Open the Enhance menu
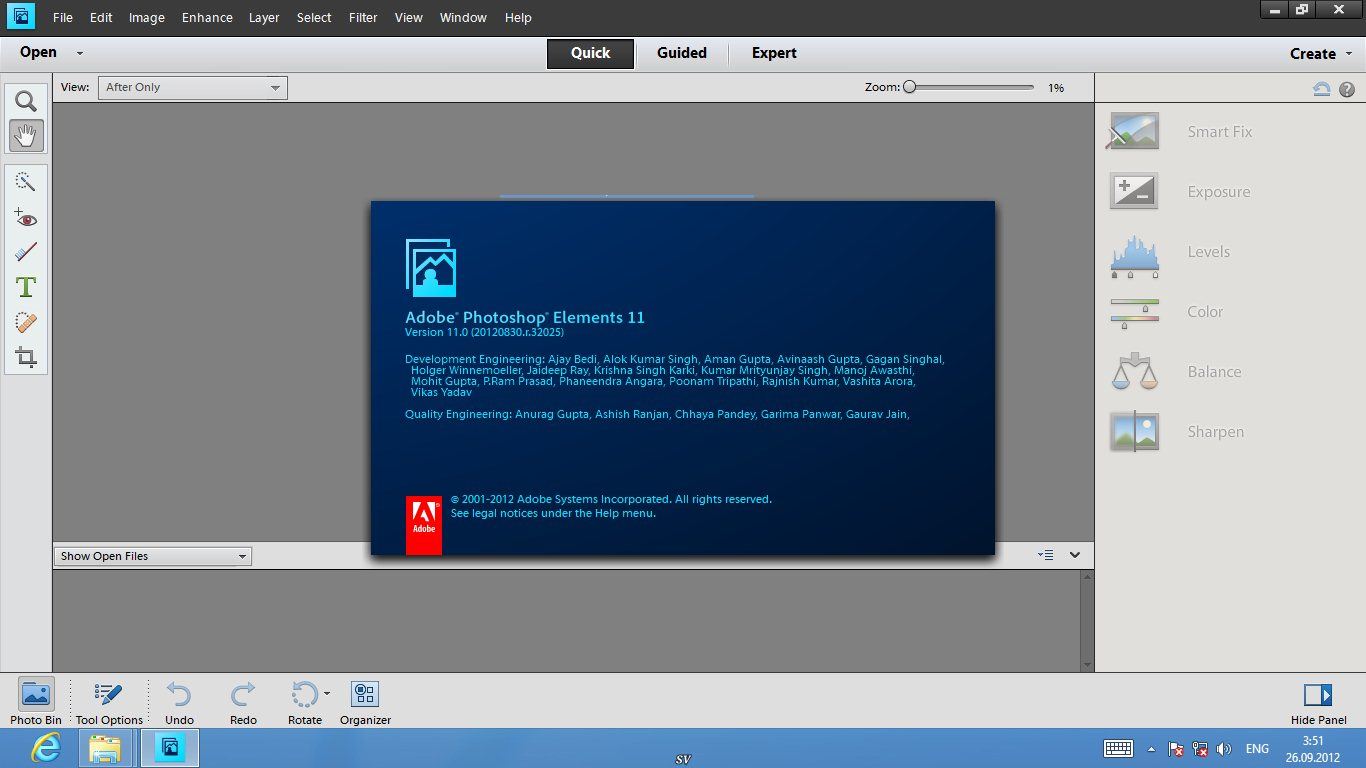Viewport: 1366px width, 768px height. 207,18
